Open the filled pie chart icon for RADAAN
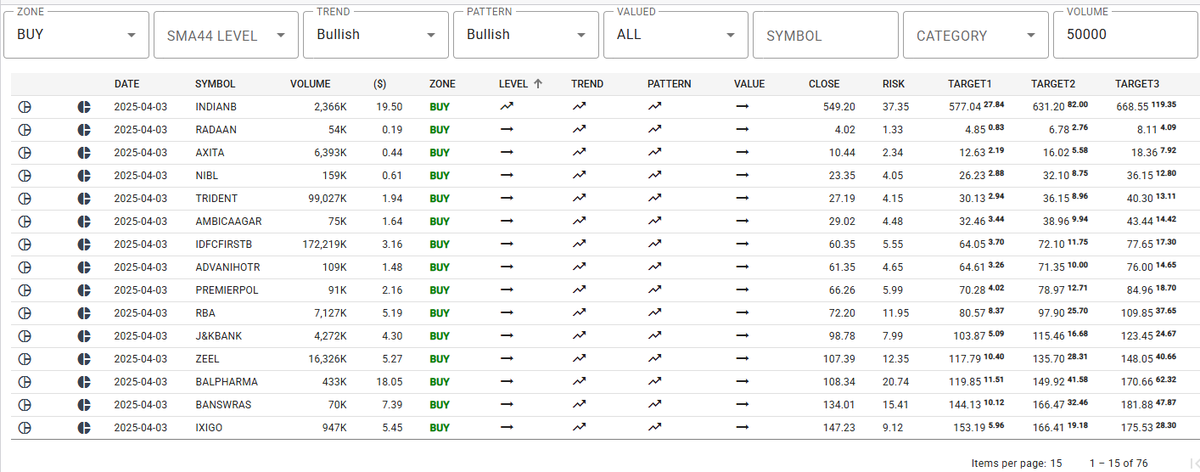The width and height of the screenshot is (1200, 472). point(84,129)
